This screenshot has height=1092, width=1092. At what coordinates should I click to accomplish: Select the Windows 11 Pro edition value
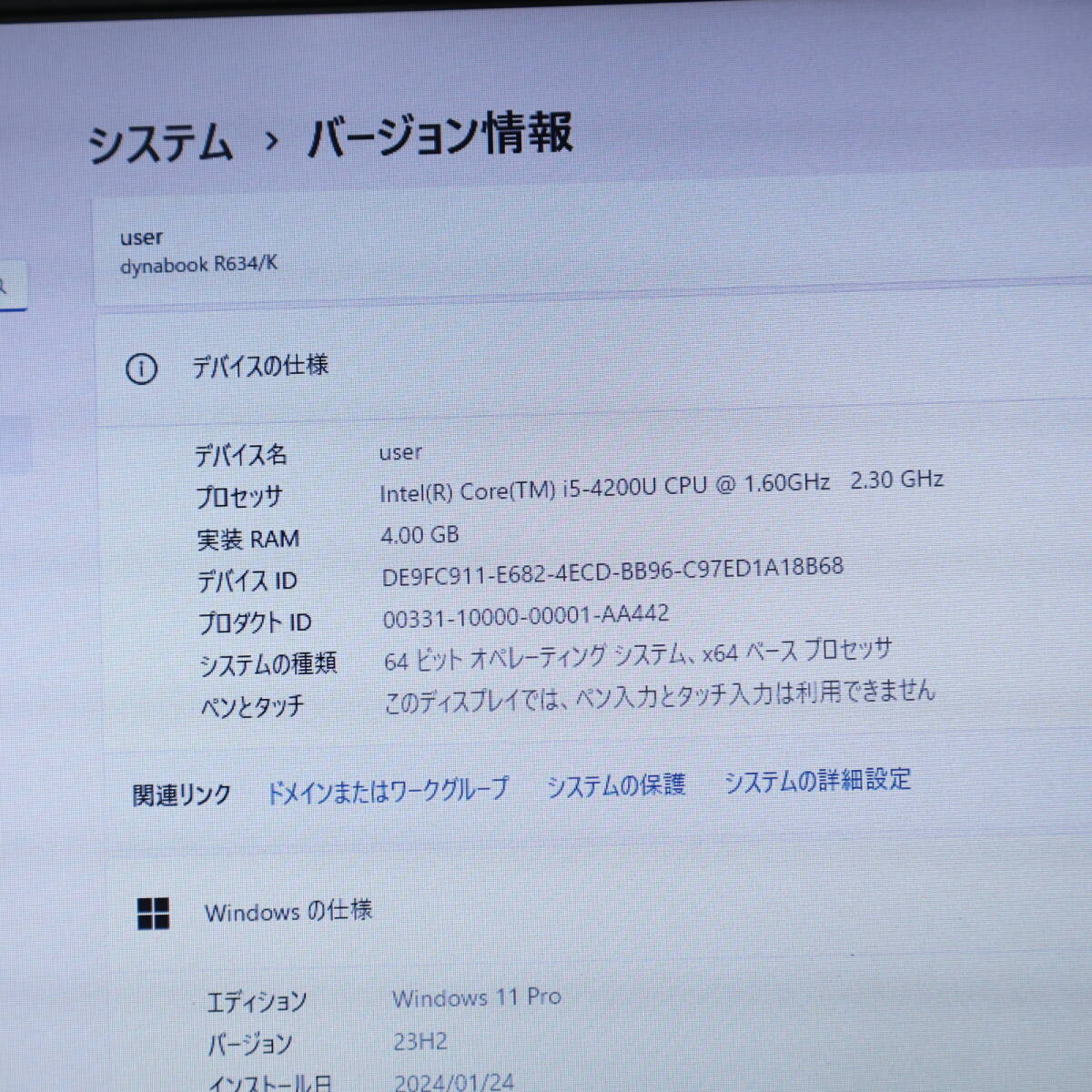click(x=477, y=998)
